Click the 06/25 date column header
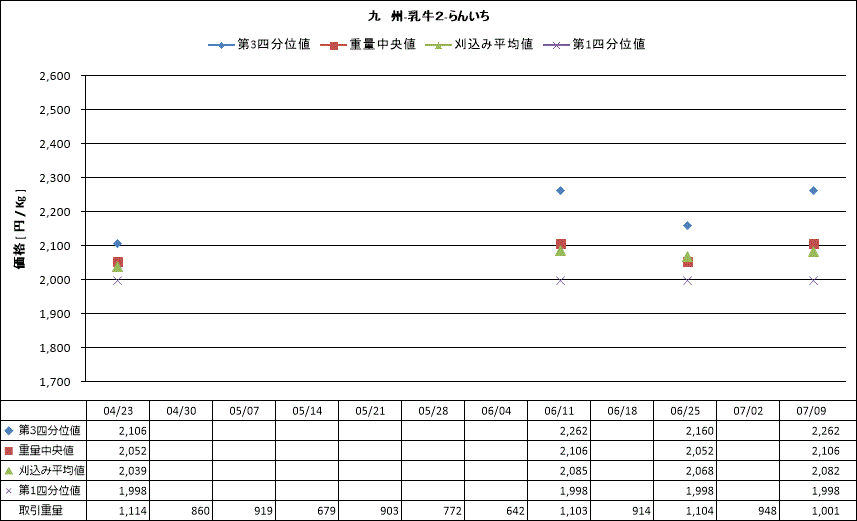Viewport: 857px width, 521px height. 685,411
